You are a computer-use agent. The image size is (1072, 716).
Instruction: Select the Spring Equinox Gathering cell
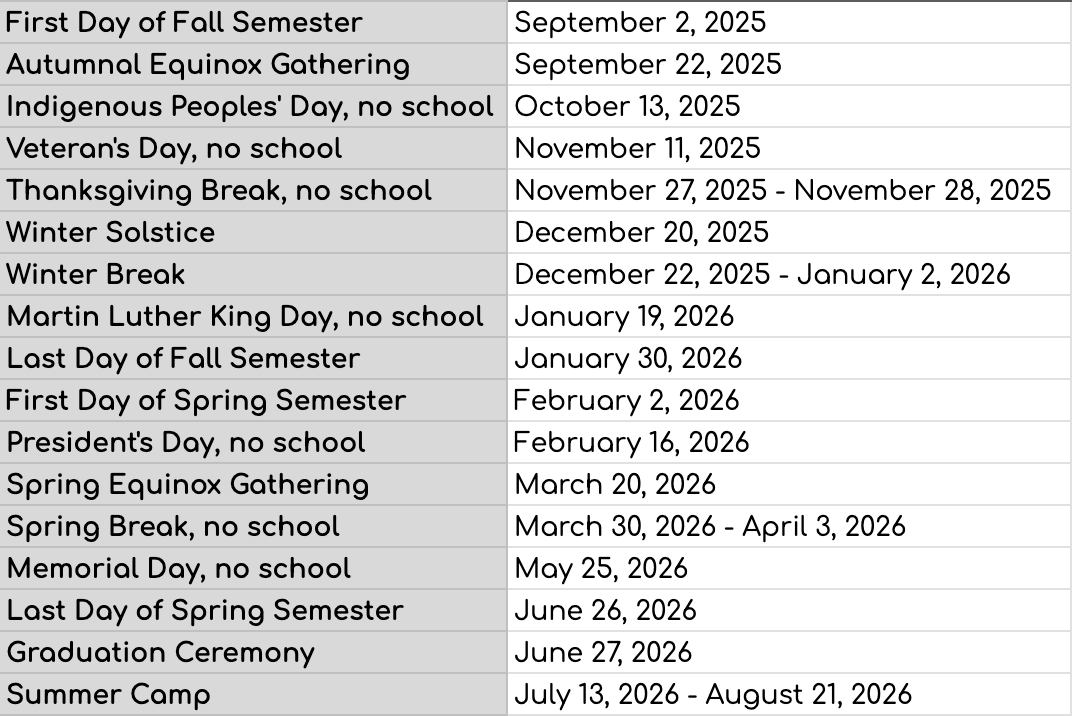click(253, 485)
